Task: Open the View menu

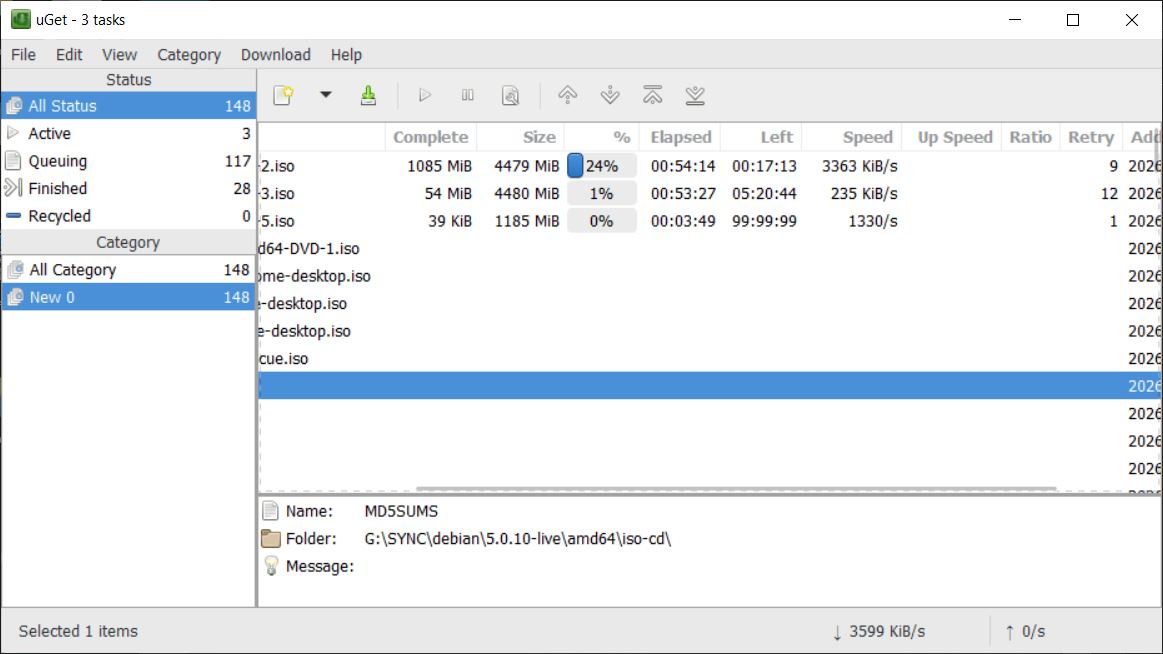Action: coord(119,55)
